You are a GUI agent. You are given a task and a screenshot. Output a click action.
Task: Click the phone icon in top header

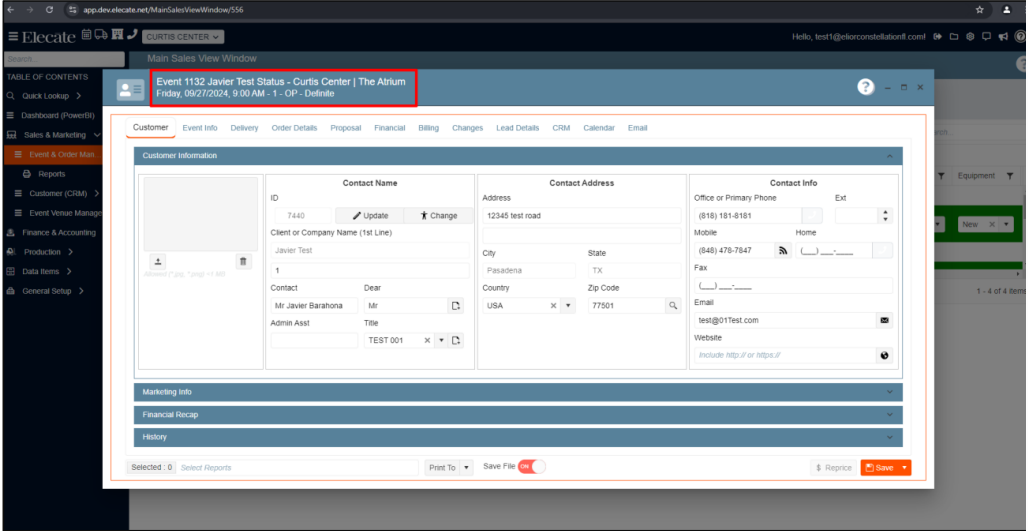point(132,35)
